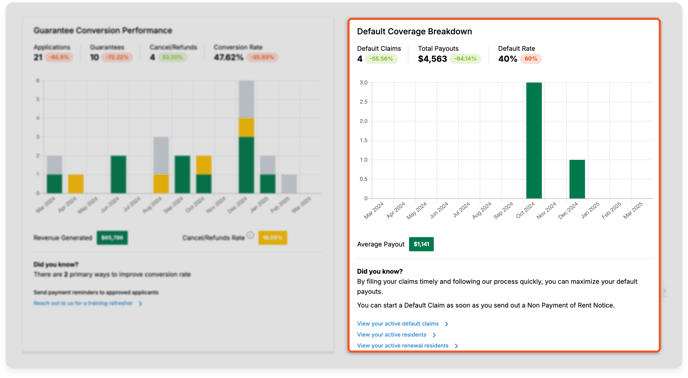Click the green Jun 2024 bar in Guarantee Conversion chart
Image resolution: width=688 pixels, height=378 pixels.
(x=118, y=174)
